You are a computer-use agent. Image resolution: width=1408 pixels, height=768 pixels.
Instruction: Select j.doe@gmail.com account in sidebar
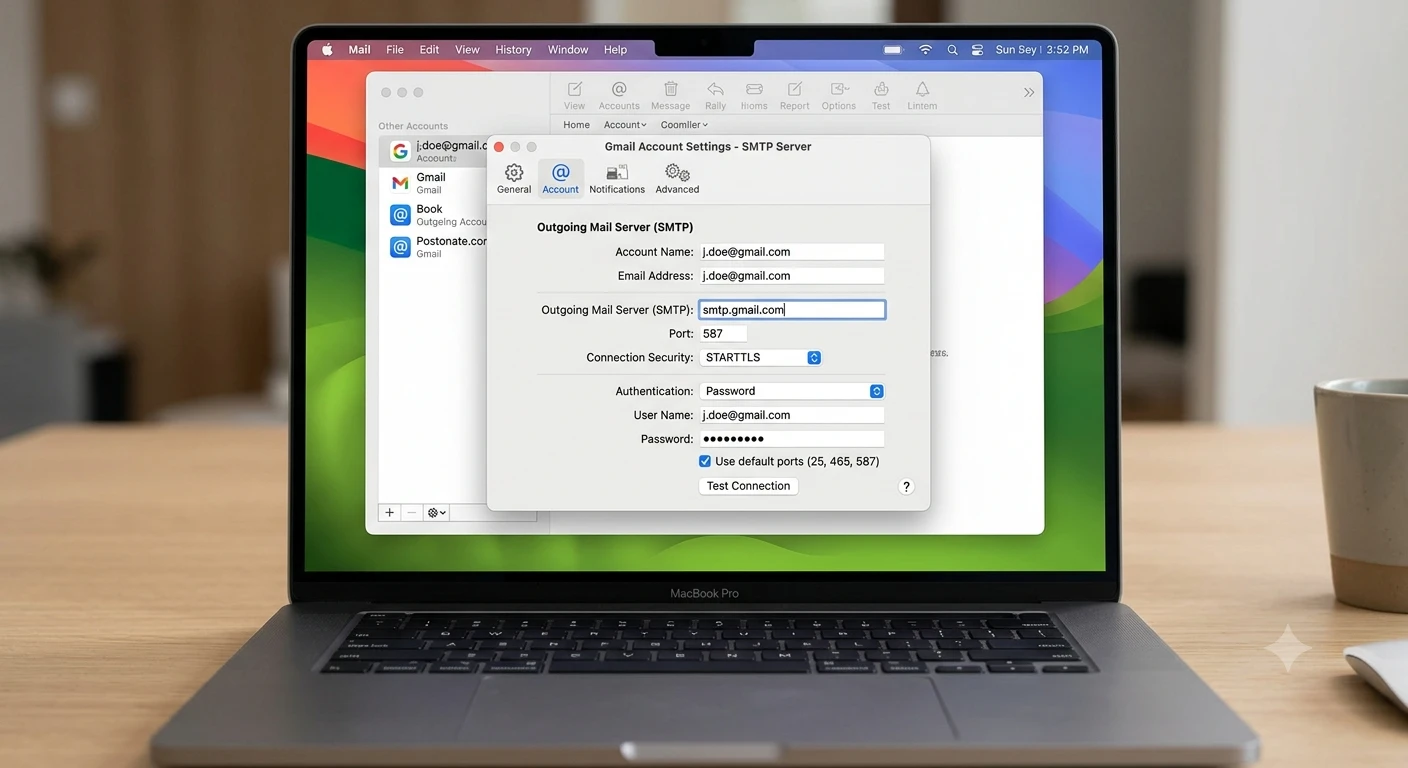tap(435, 151)
